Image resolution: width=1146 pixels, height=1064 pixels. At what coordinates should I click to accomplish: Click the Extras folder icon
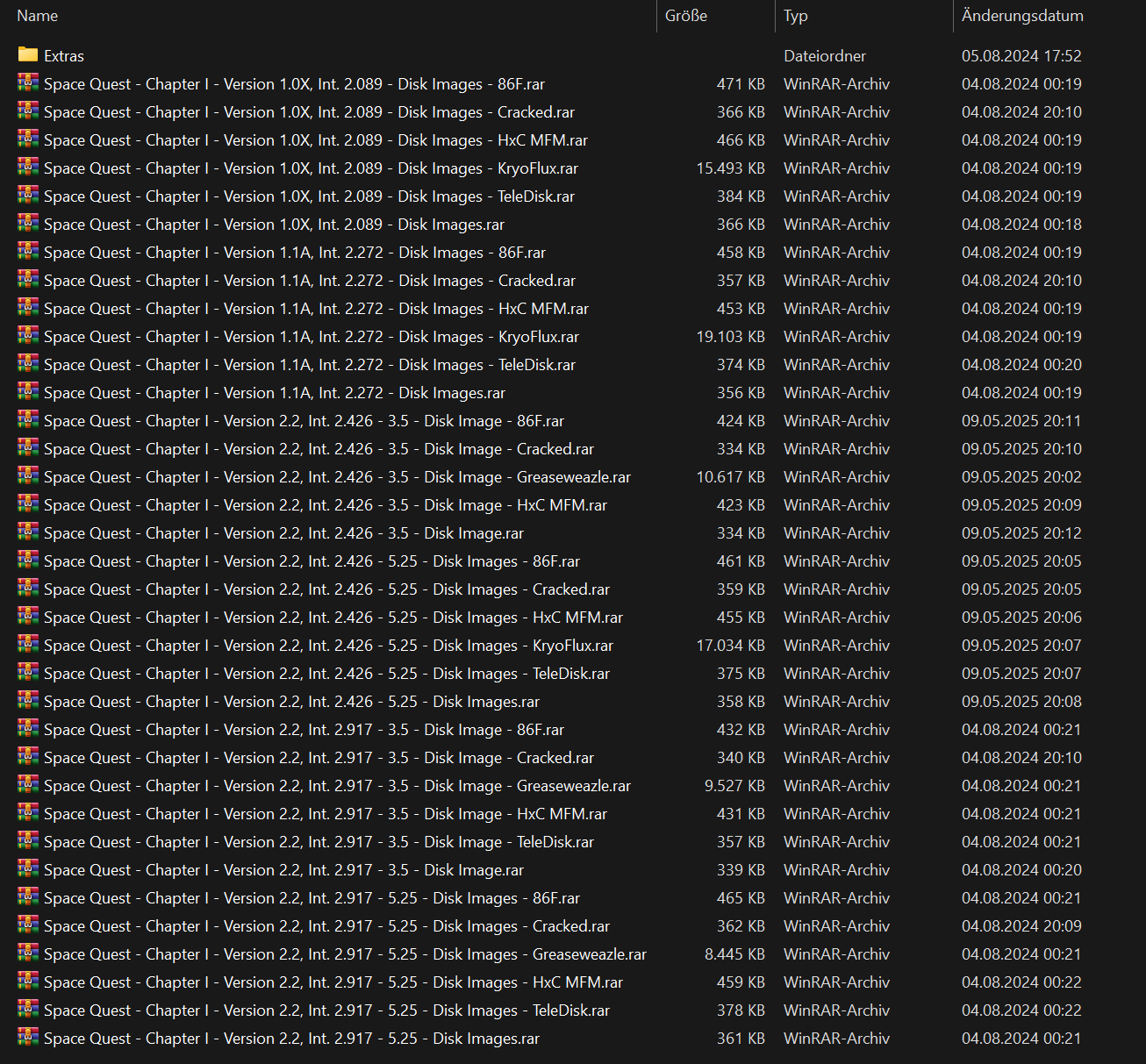click(28, 54)
